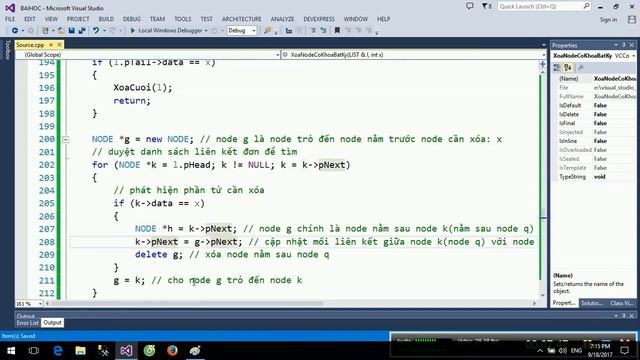
Task: Open the DEVEXPRESS menu
Action: point(319,19)
